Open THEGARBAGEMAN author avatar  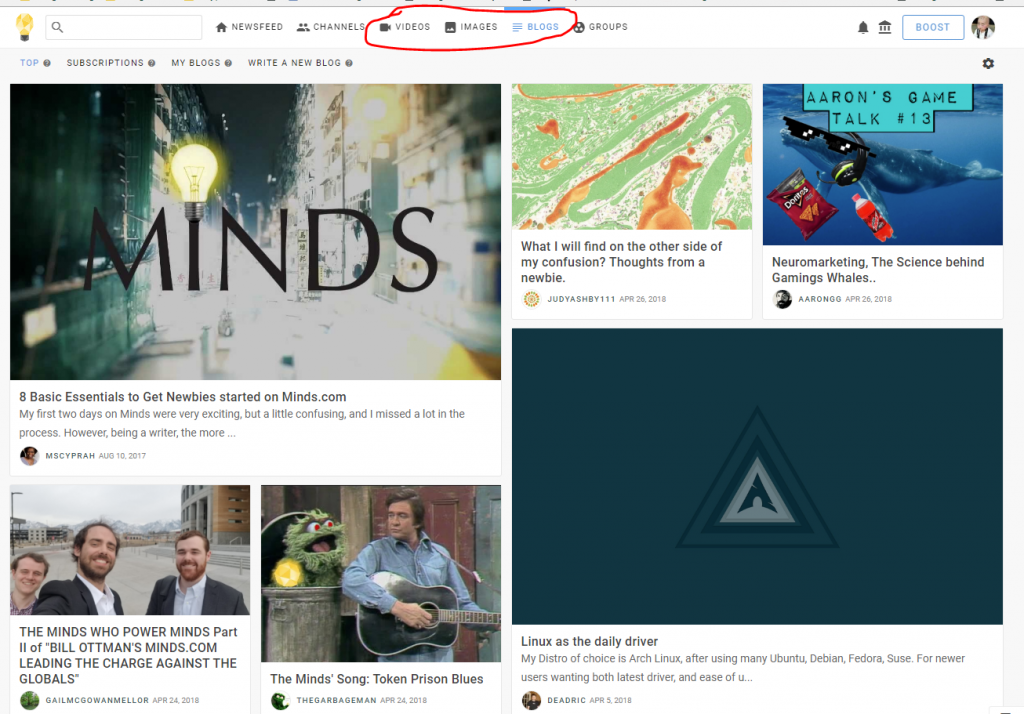[280, 700]
